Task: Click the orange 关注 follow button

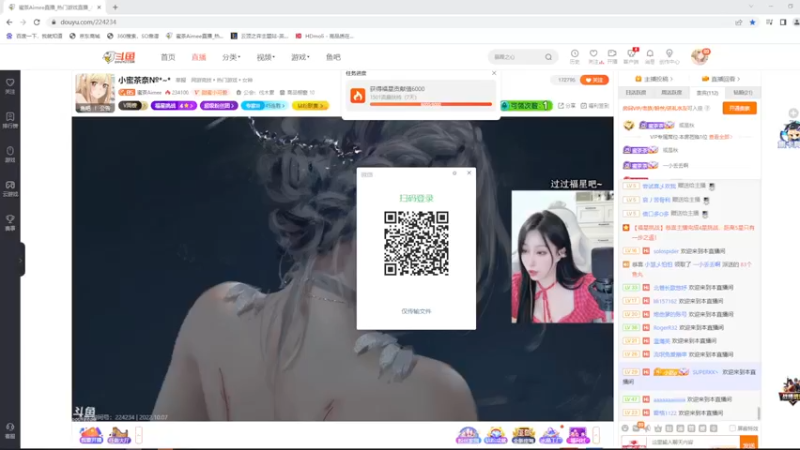Action: 594,80
